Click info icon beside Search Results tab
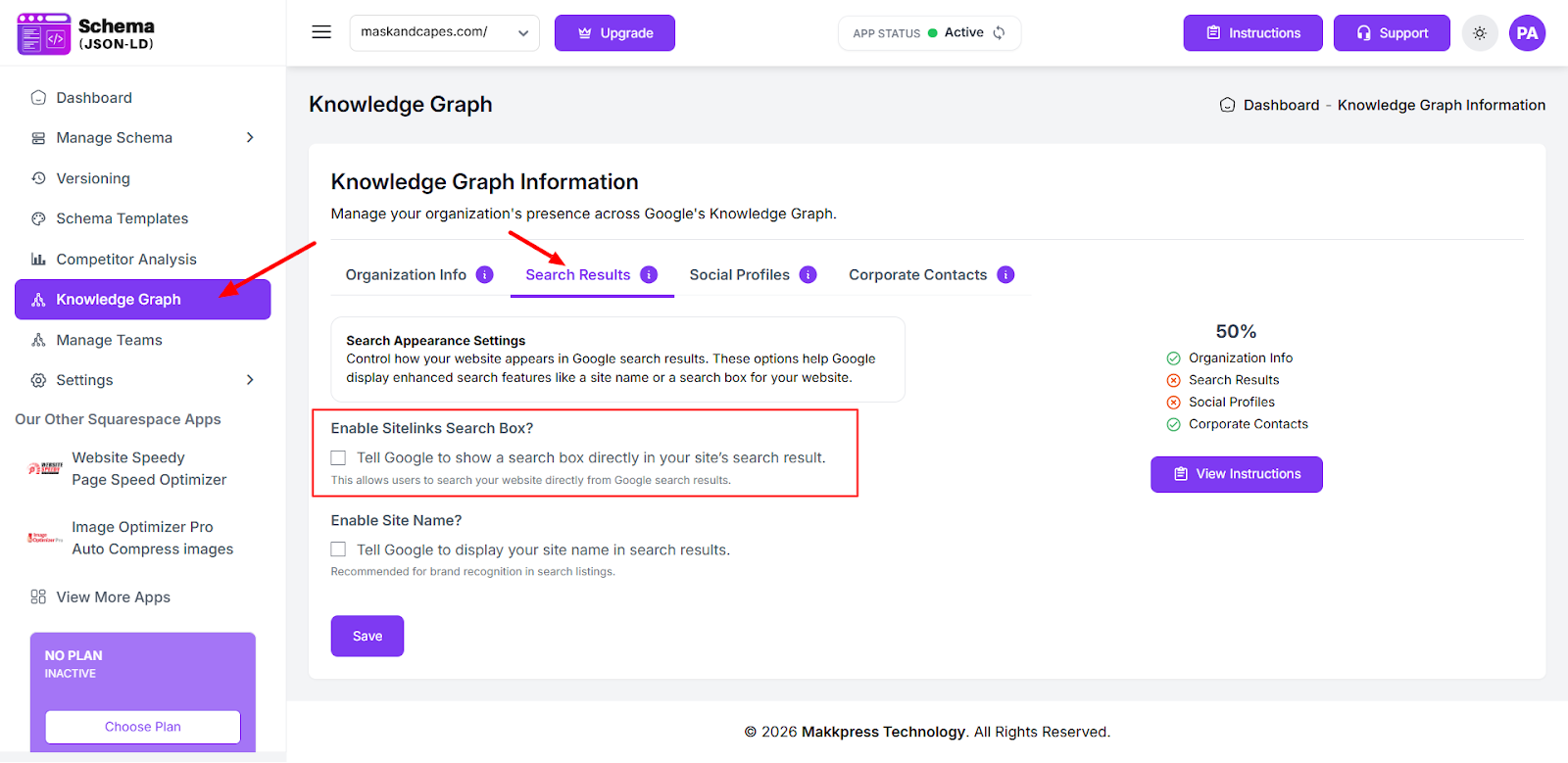This screenshot has width=1568, height=763. point(649,275)
